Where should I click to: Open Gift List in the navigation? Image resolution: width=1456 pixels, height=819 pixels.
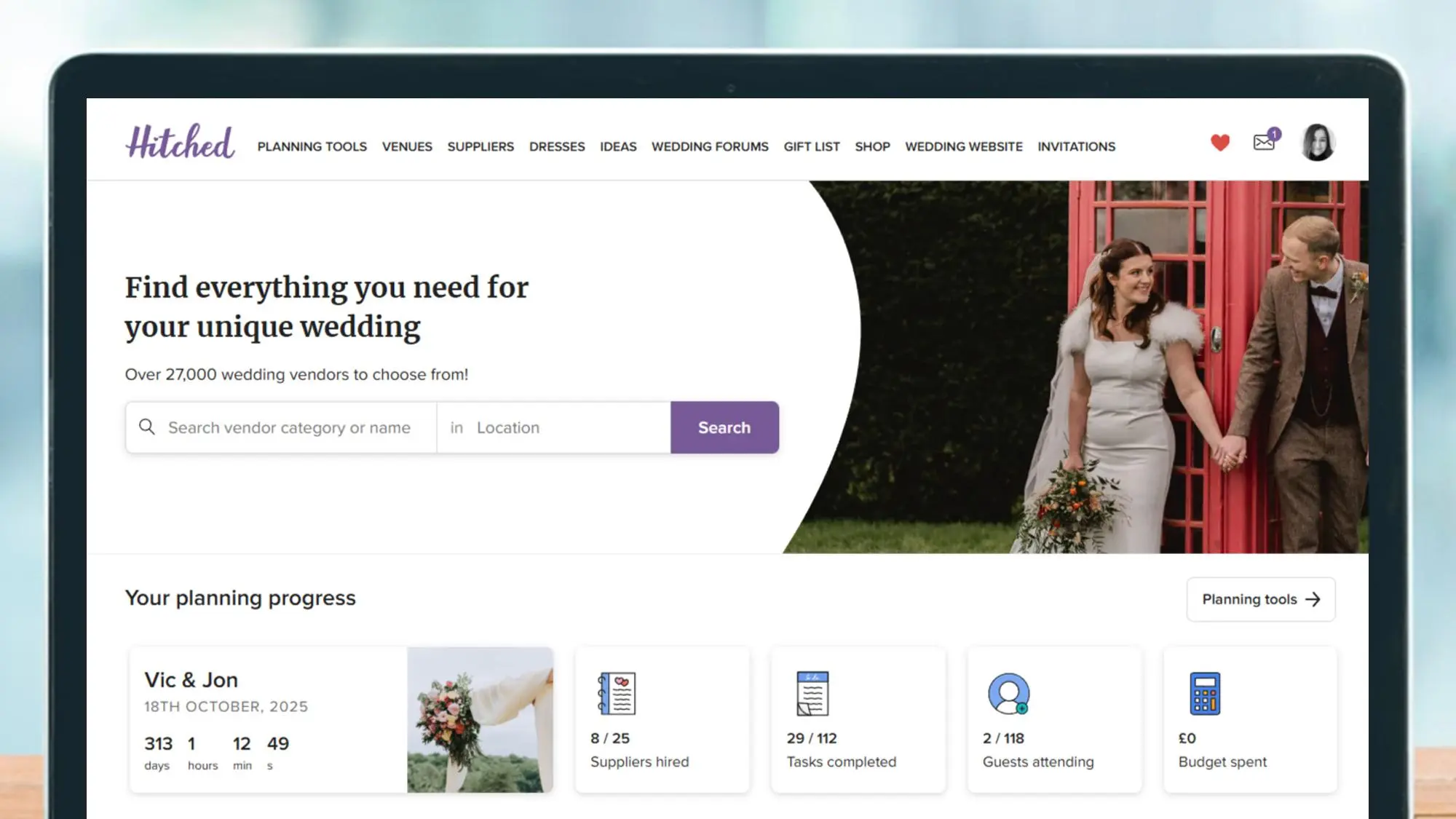click(812, 146)
